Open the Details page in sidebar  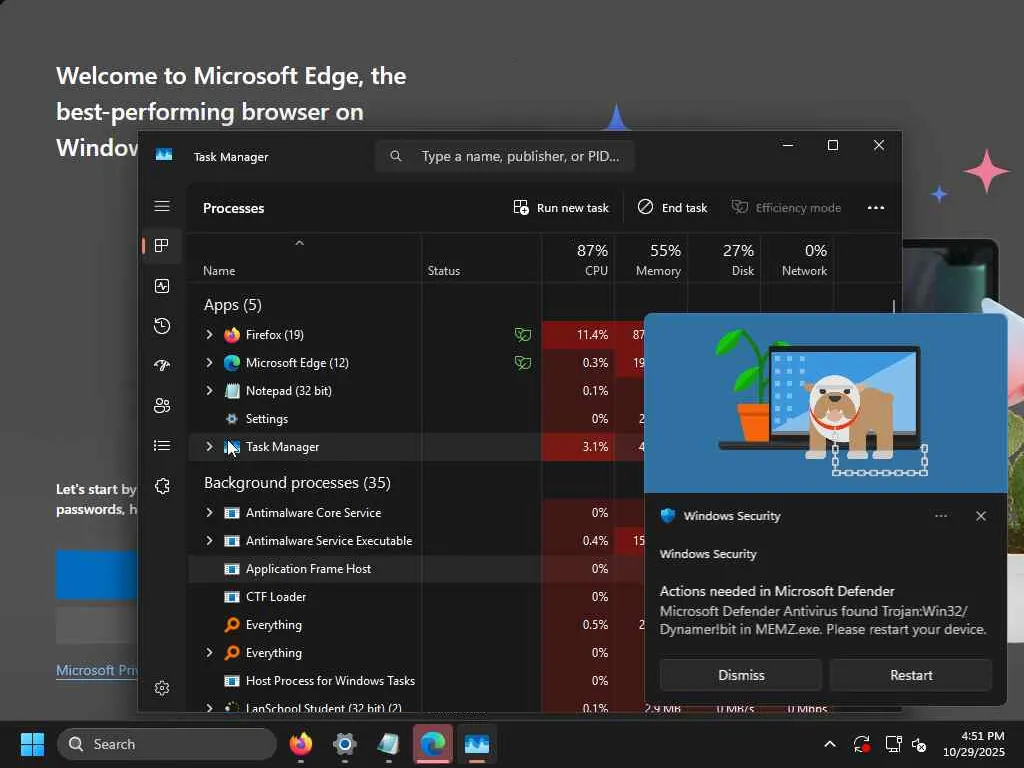pyautogui.click(x=162, y=445)
